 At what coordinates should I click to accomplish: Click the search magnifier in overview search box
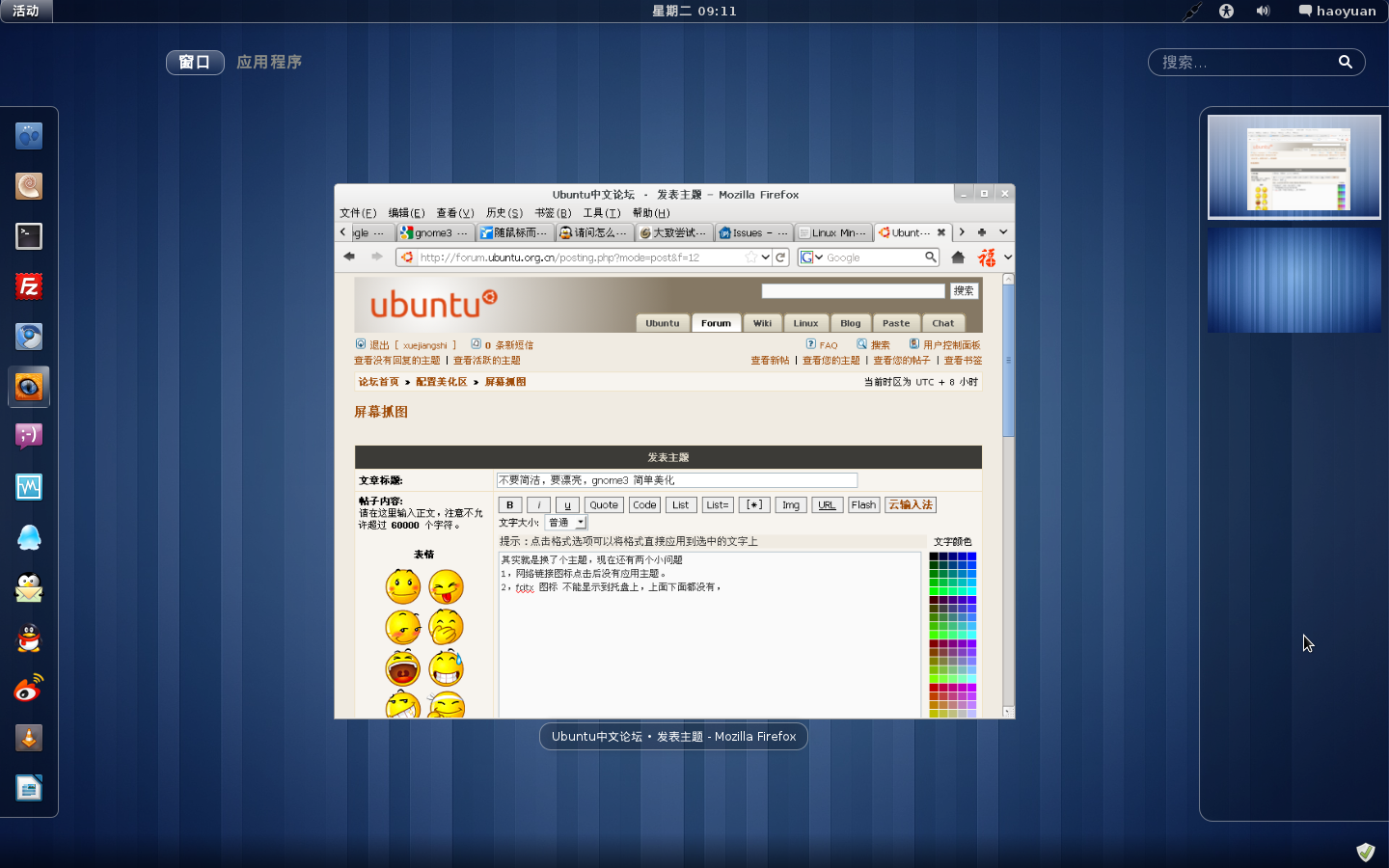(x=1346, y=62)
